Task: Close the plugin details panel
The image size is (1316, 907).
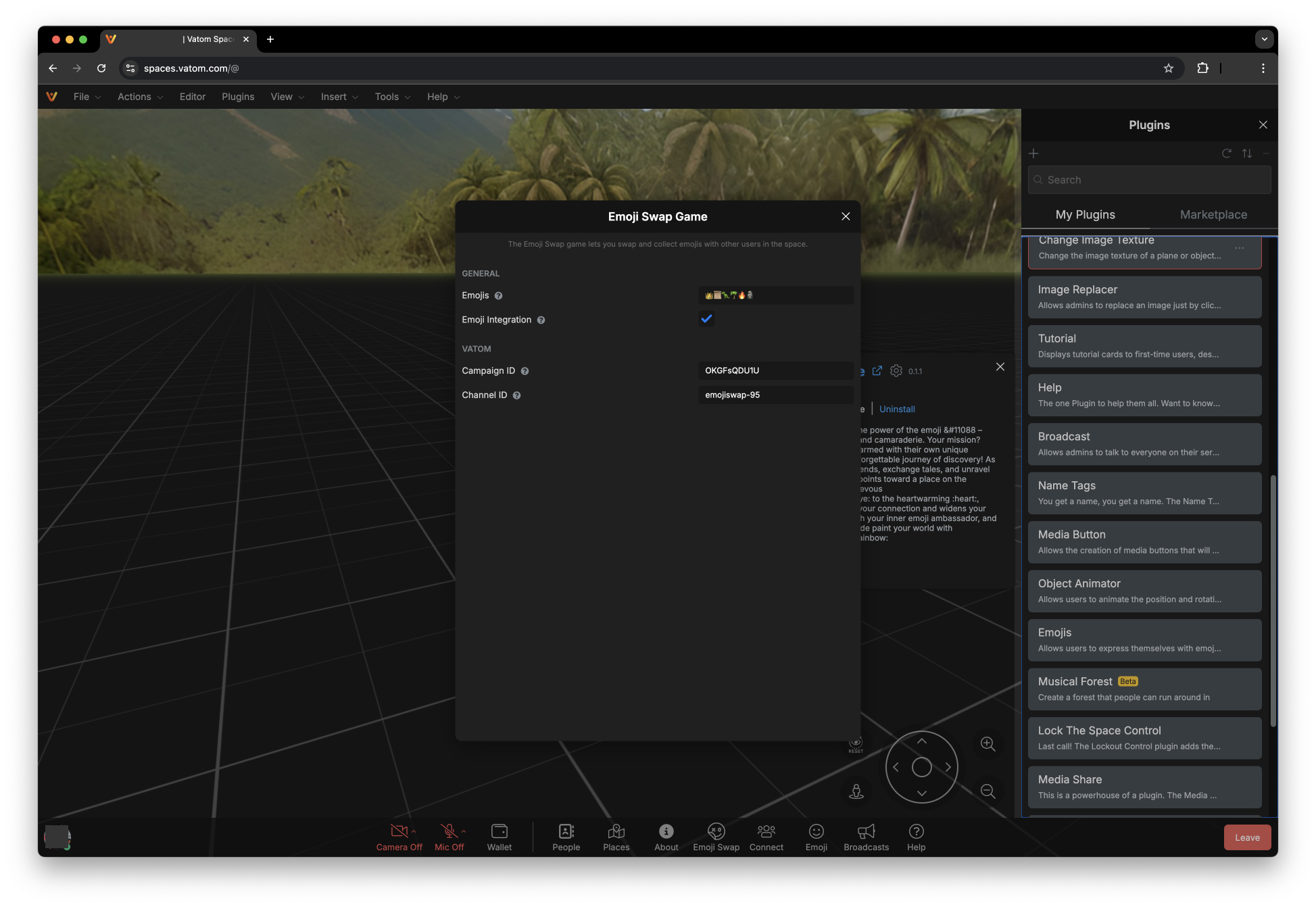Action: (1000, 366)
